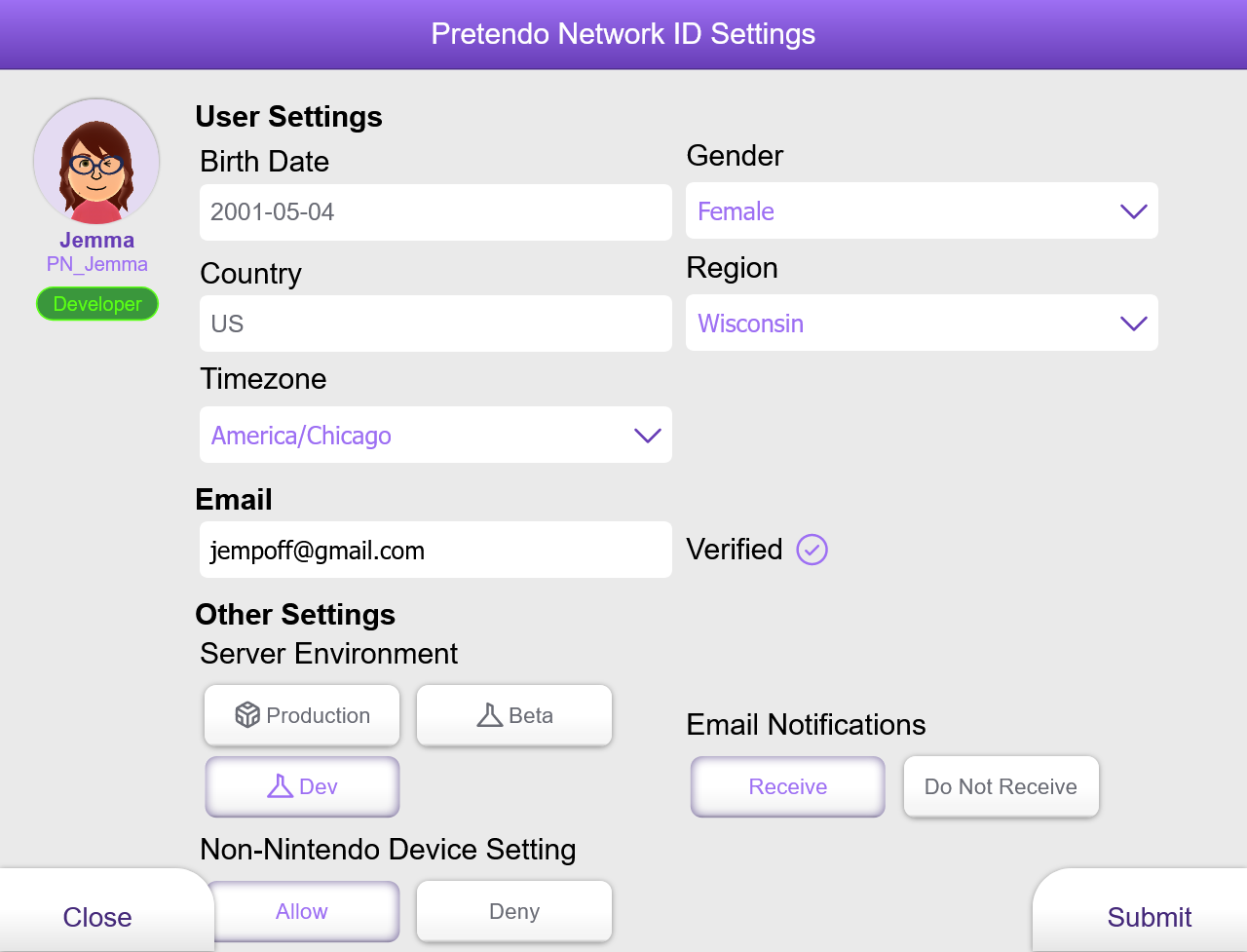The height and width of the screenshot is (952, 1247).
Task: Click the green Developer badge
Action: (97, 304)
